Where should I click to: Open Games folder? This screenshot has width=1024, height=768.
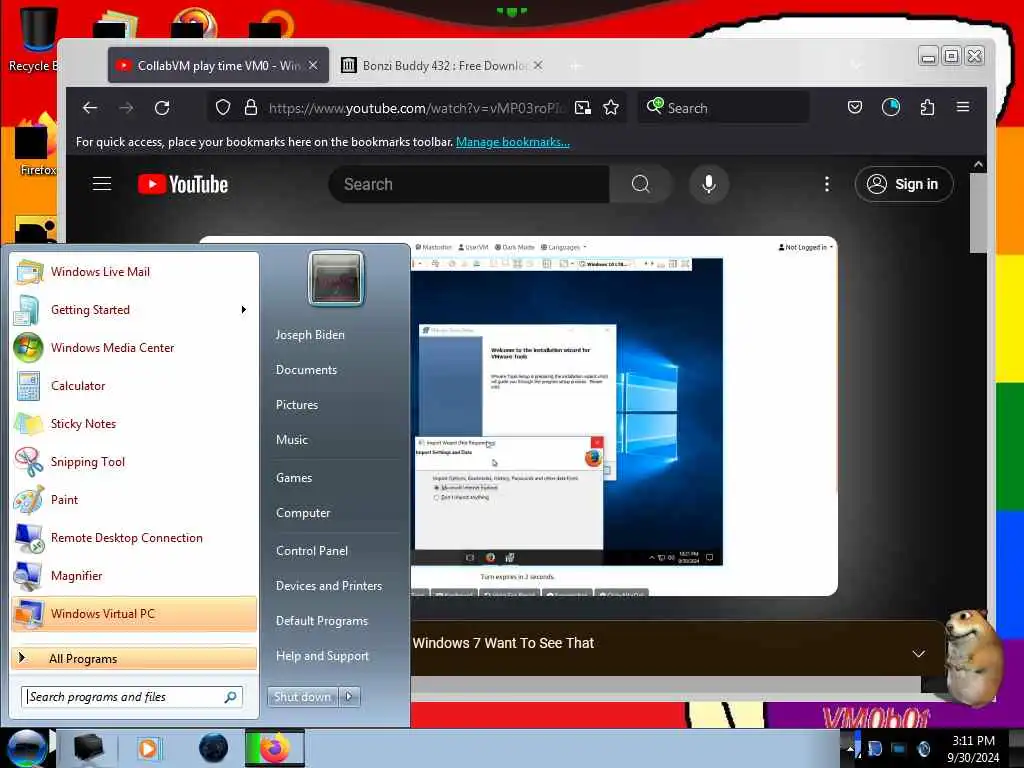294,478
